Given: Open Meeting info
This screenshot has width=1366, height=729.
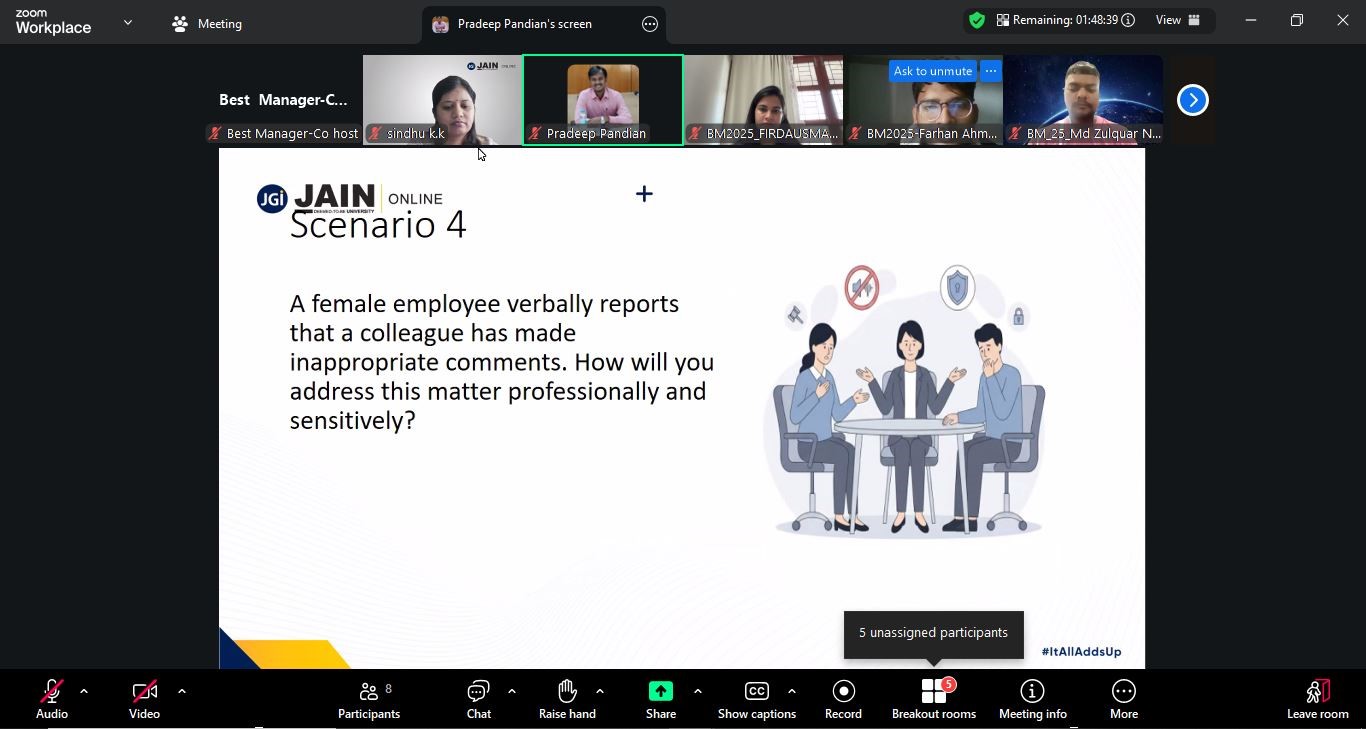Looking at the screenshot, I should click(x=1032, y=699).
